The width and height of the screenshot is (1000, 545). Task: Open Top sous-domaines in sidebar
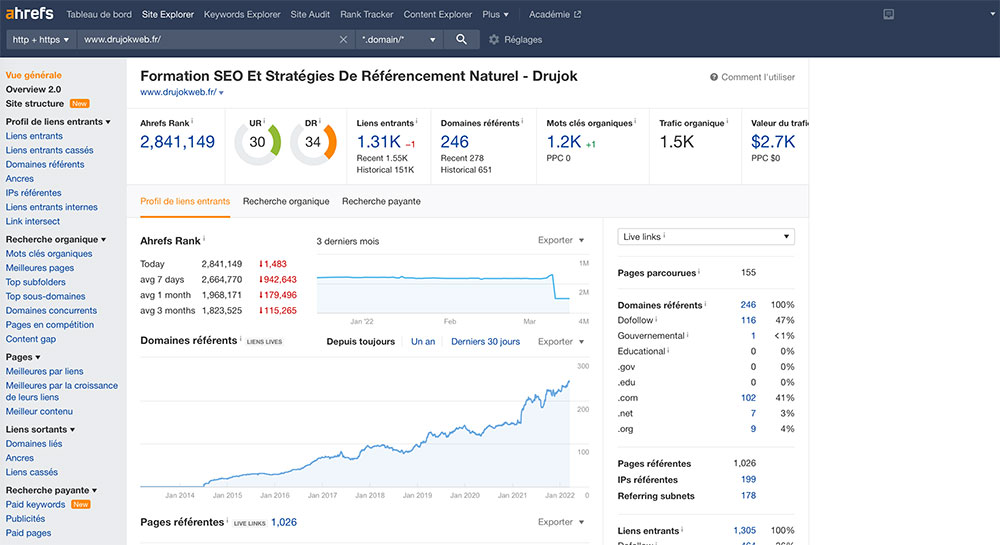coord(45,296)
